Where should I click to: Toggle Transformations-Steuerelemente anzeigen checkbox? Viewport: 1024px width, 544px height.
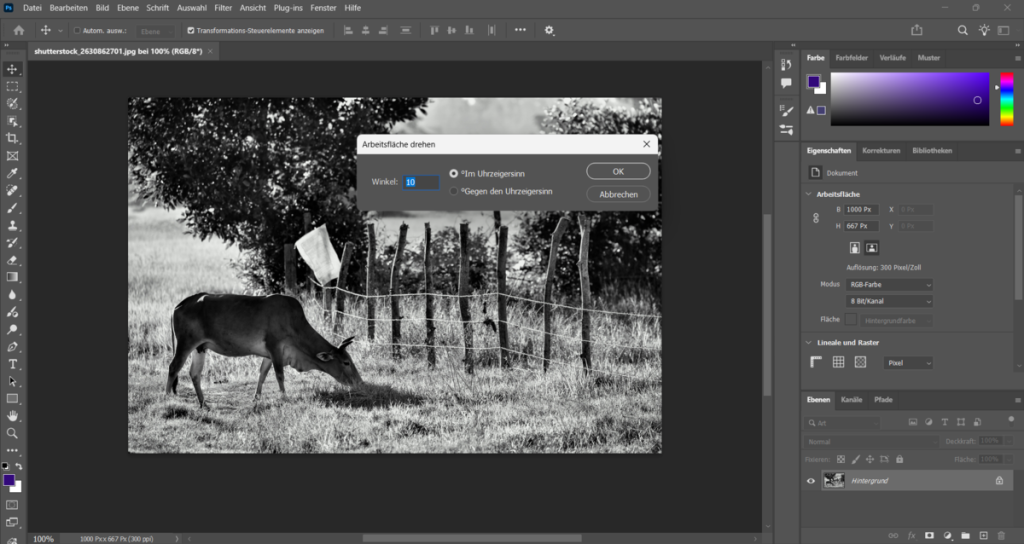pyautogui.click(x=191, y=31)
